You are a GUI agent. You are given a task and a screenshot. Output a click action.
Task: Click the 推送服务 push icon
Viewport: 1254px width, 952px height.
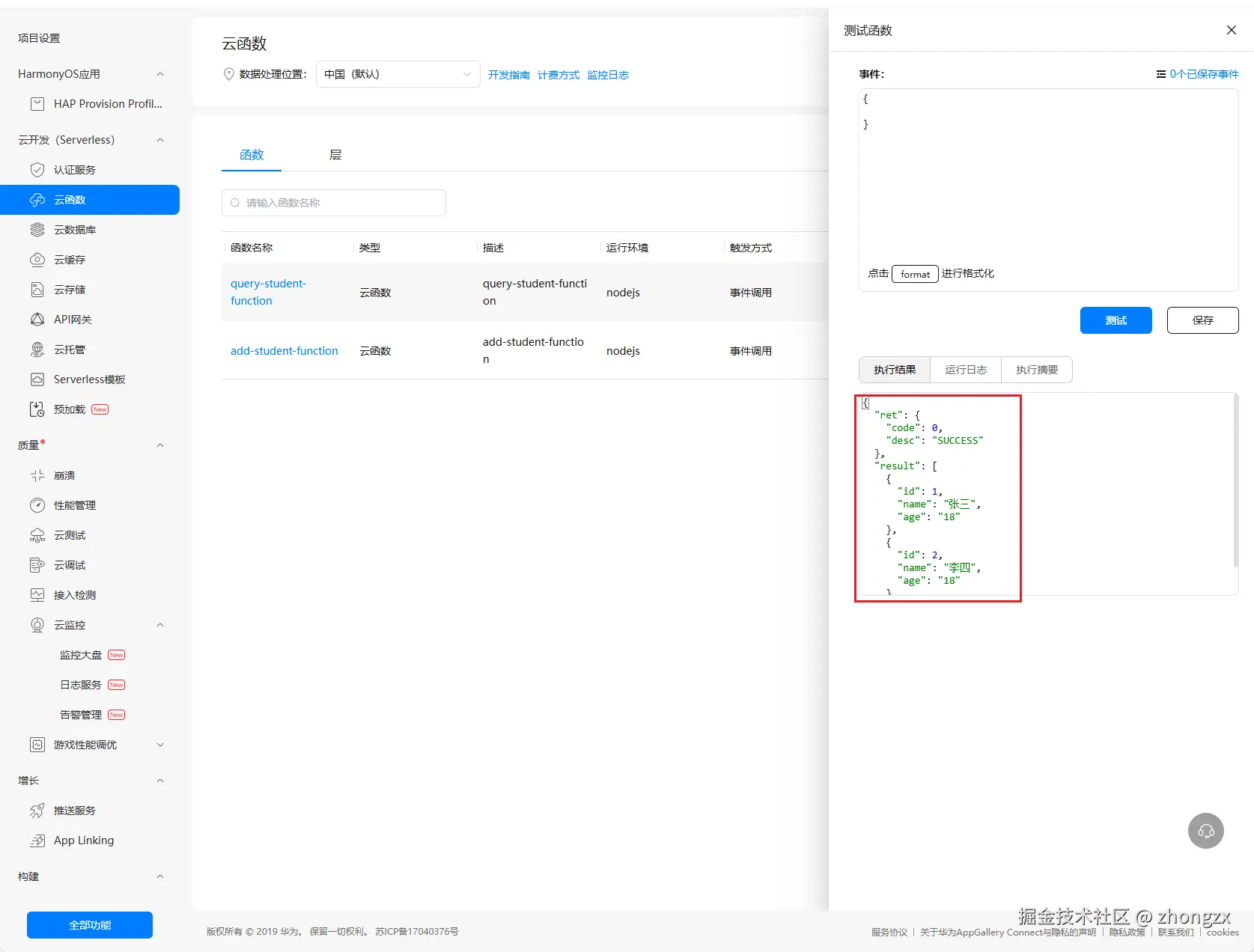pyautogui.click(x=37, y=811)
